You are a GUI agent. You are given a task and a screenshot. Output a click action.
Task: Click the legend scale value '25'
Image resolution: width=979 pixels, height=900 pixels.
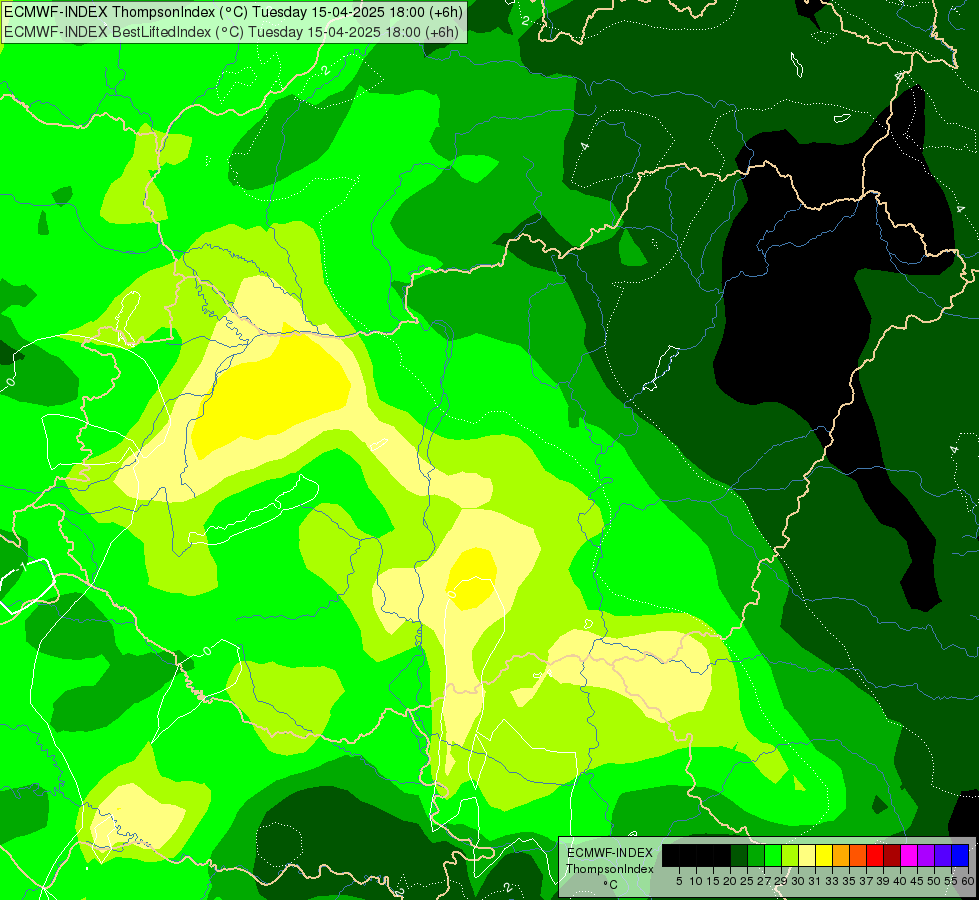(x=747, y=881)
